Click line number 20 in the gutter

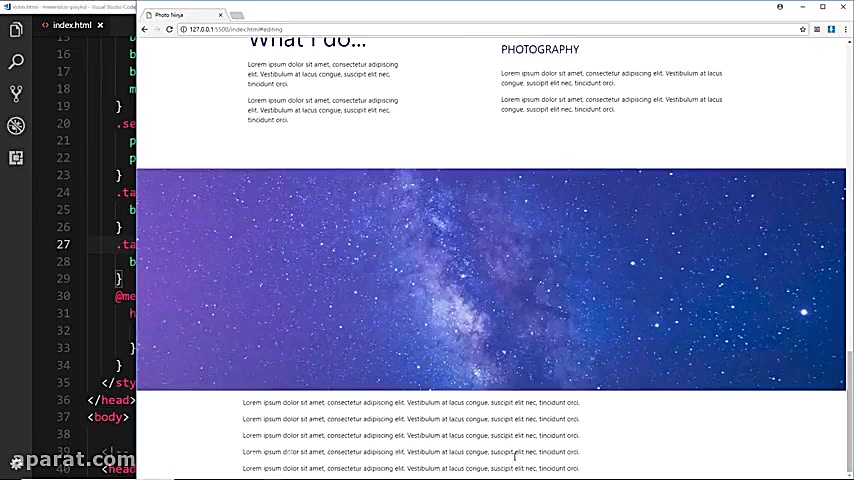[x=63, y=124]
